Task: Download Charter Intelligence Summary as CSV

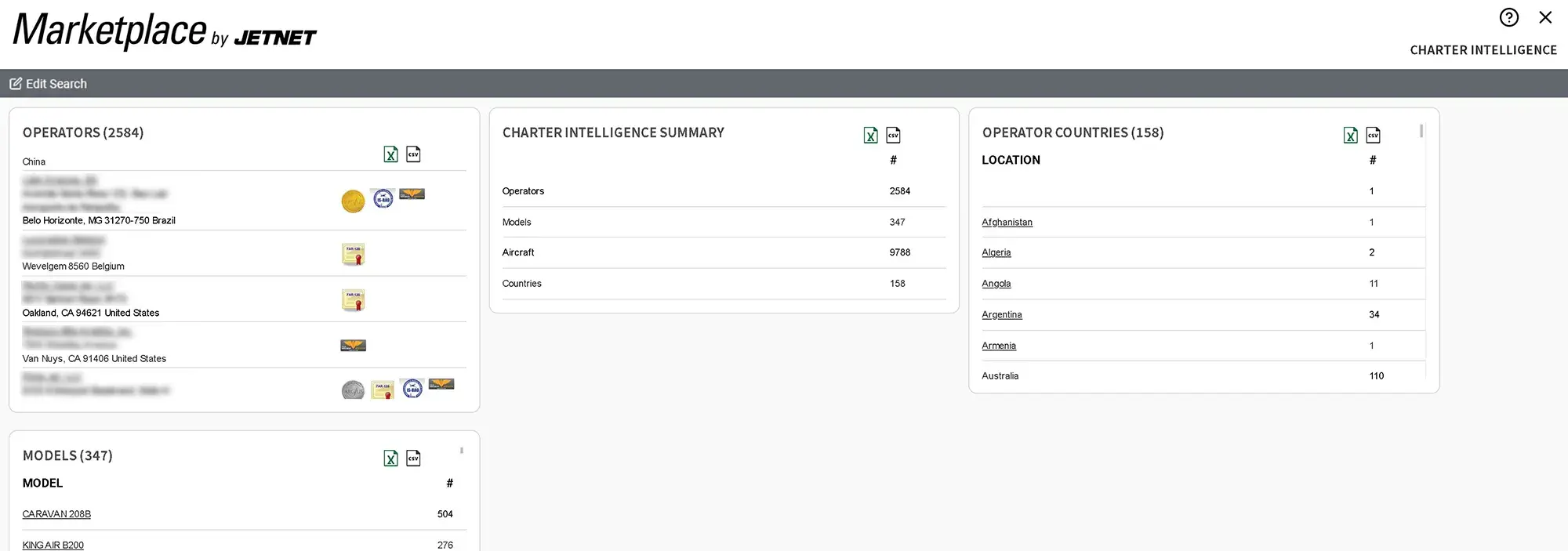Action: pyautogui.click(x=893, y=136)
